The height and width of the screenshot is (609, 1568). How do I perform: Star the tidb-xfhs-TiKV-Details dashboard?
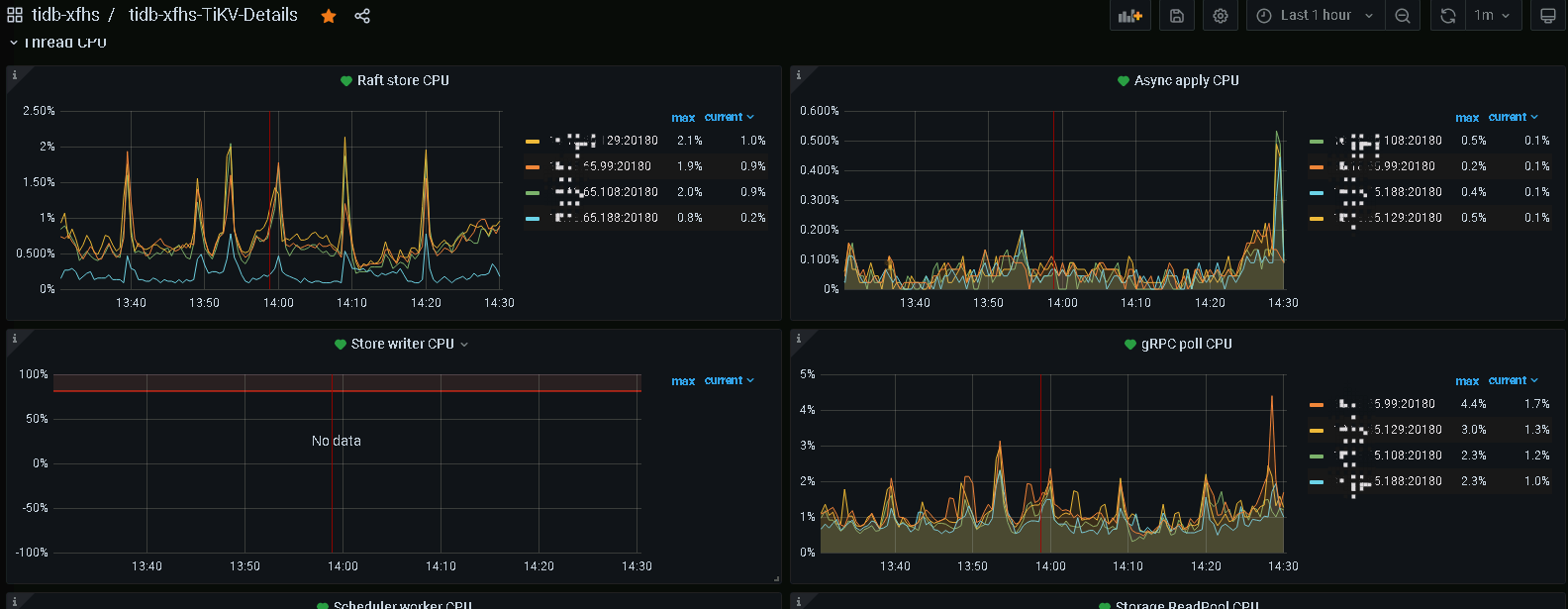[329, 16]
